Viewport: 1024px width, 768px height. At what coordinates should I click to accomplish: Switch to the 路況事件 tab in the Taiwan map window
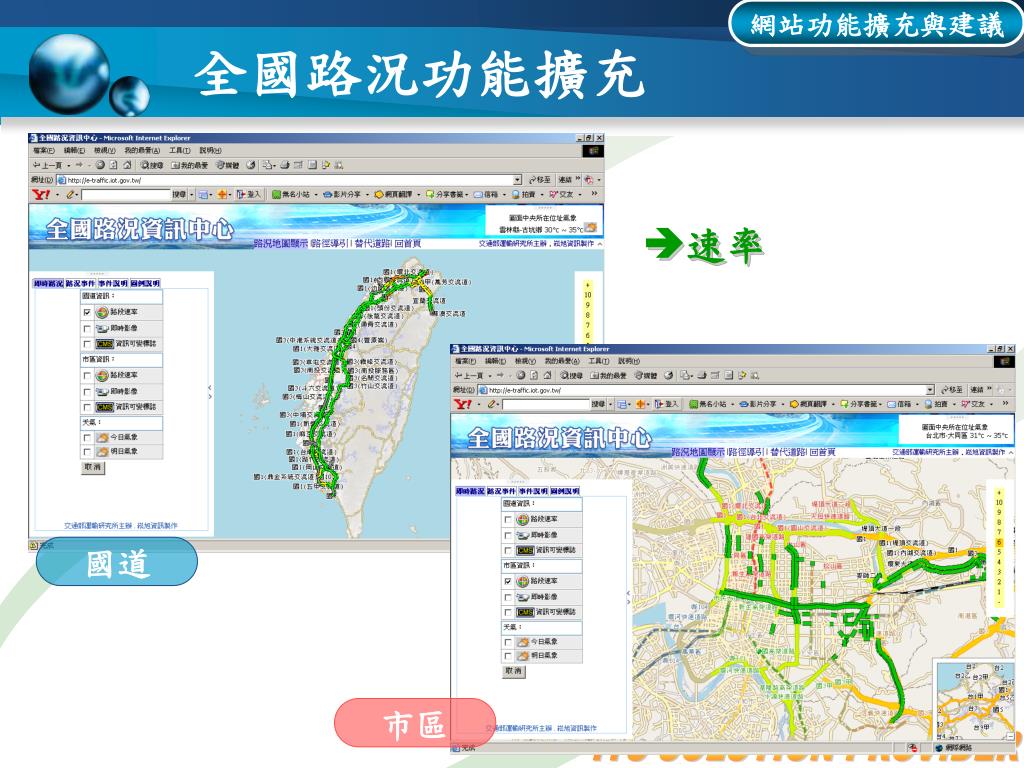point(80,283)
